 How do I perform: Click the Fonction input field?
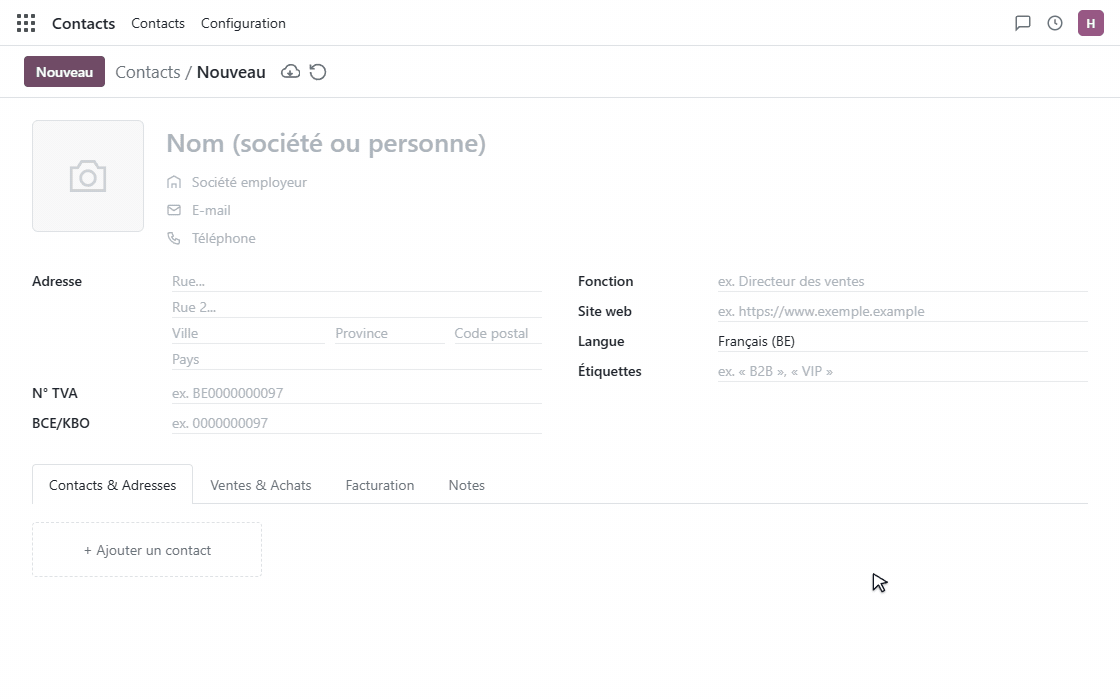(x=902, y=281)
